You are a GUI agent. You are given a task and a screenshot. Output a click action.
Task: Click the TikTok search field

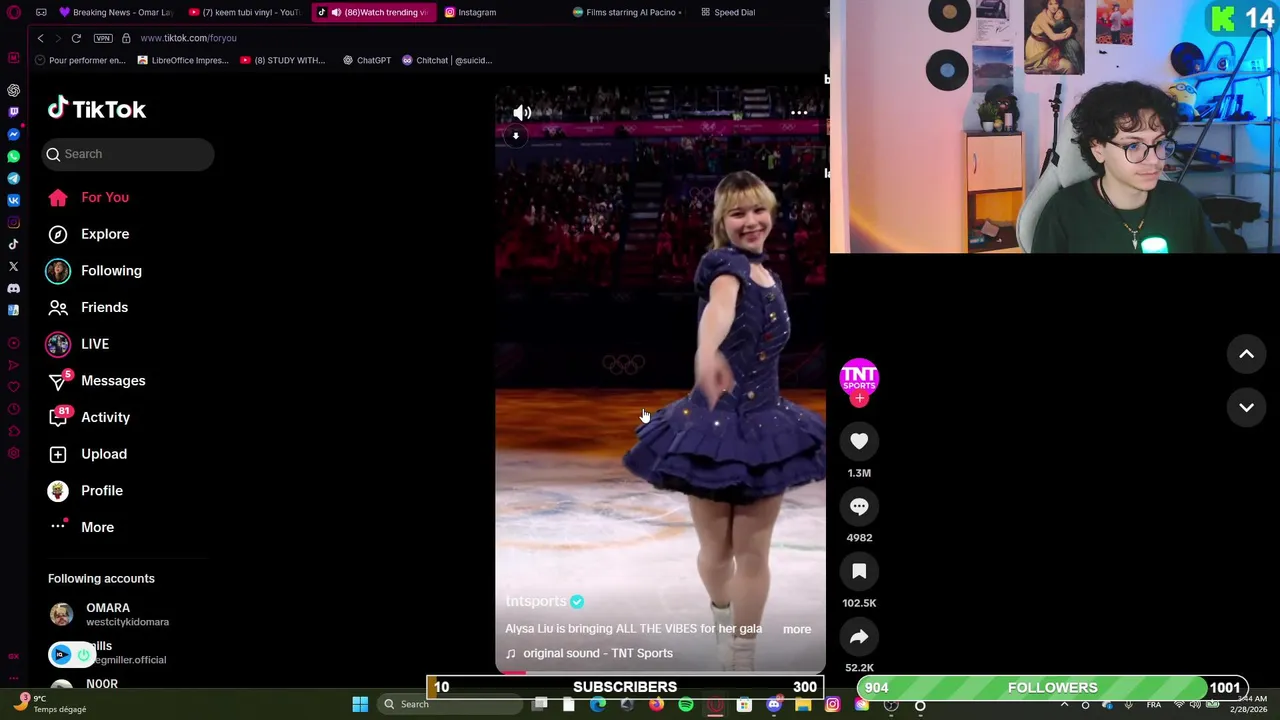click(128, 154)
